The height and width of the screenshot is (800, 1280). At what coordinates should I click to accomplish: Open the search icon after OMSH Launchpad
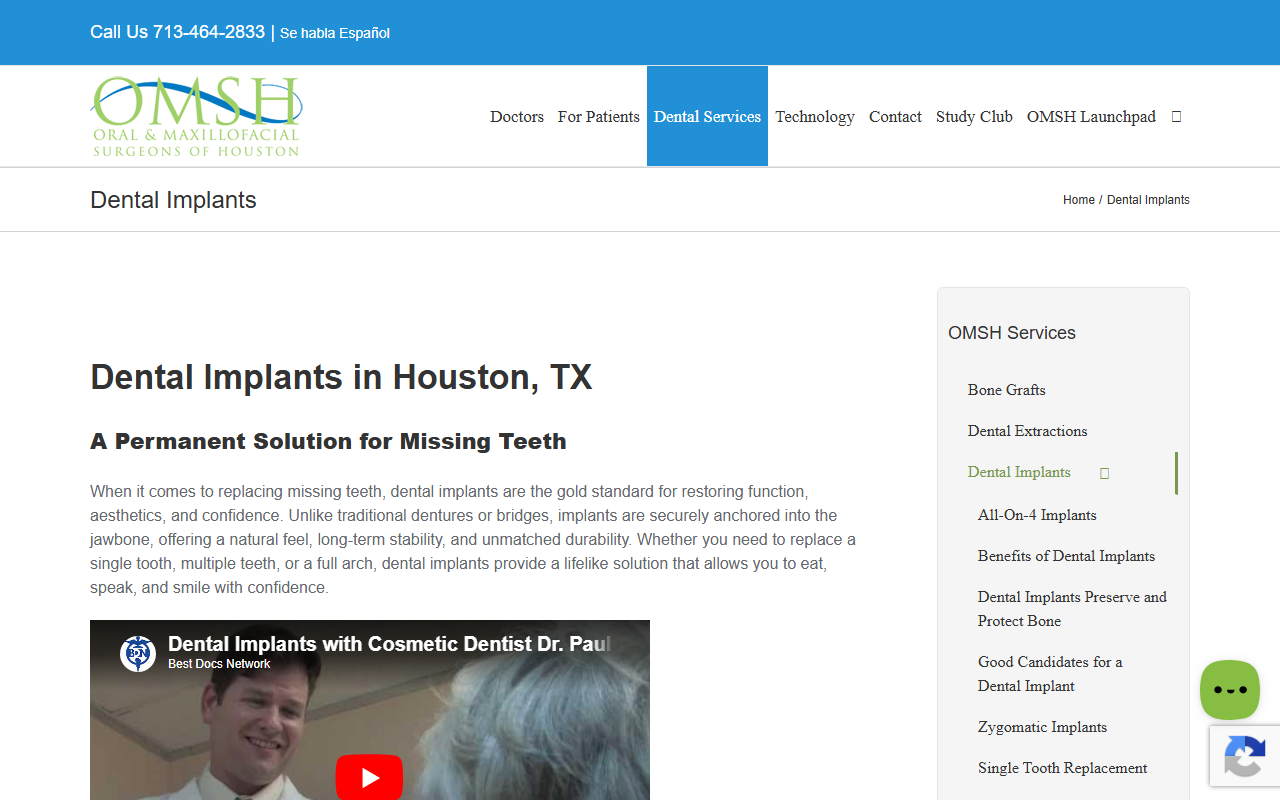(1176, 116)
